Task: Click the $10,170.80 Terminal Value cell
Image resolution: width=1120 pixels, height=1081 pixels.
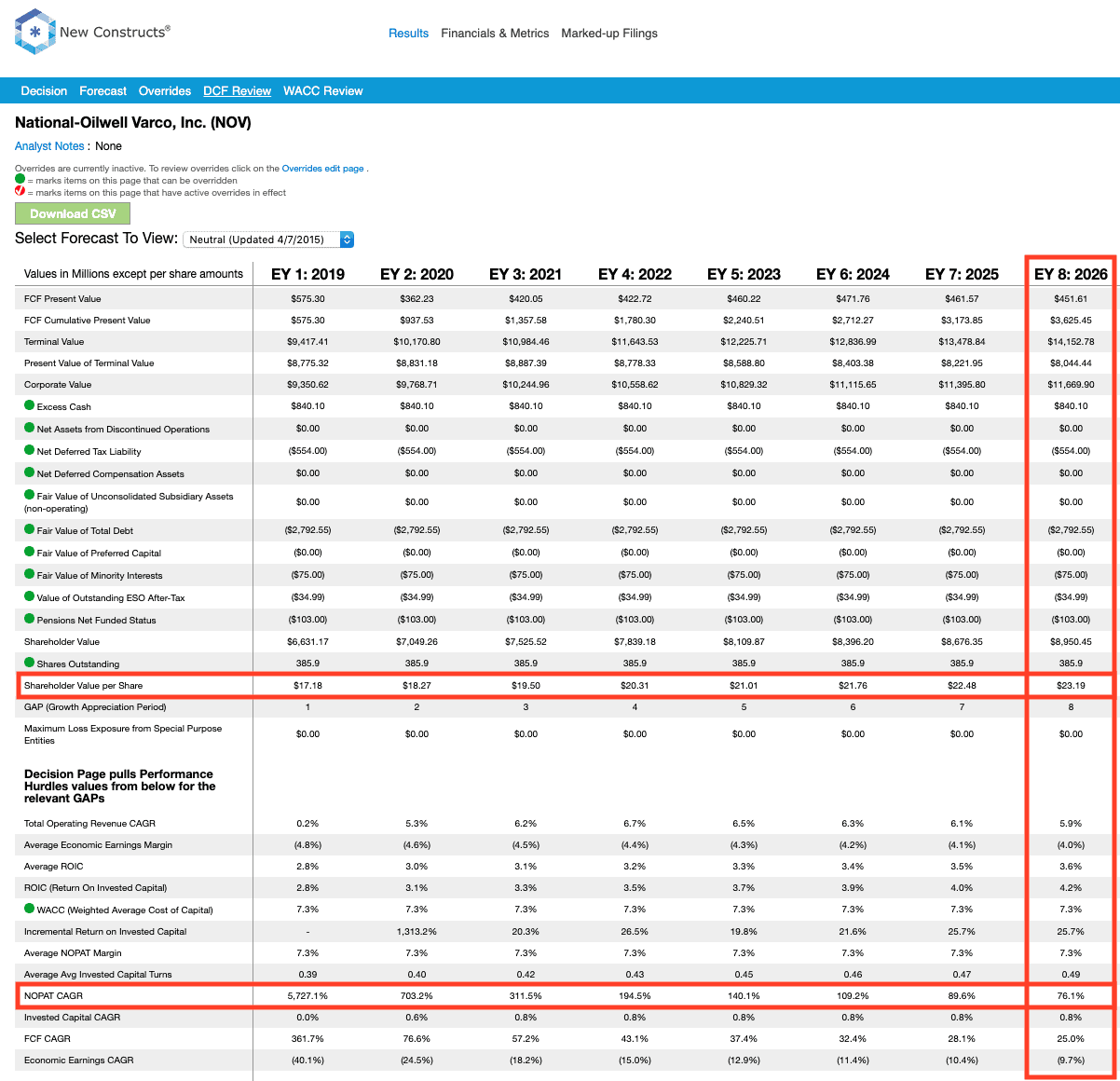Action: tap(417, 342)
